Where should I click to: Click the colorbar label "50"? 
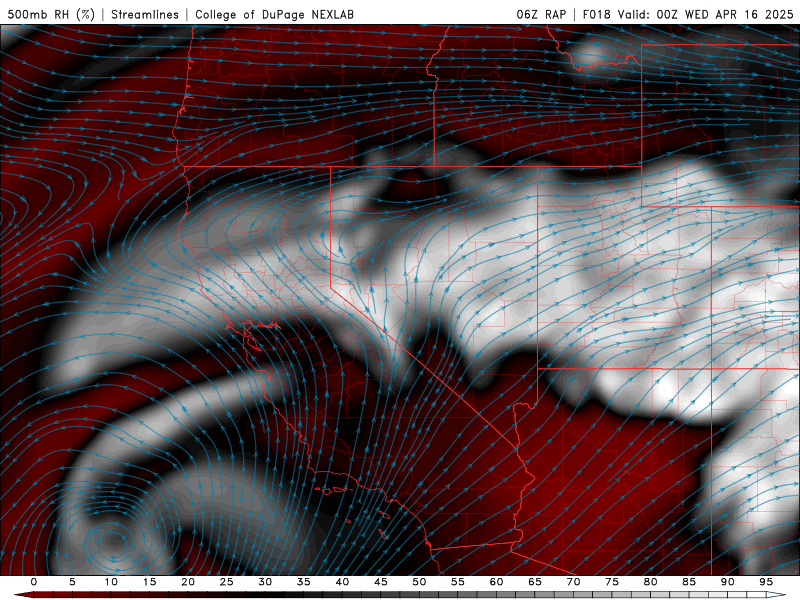pos(419,582)
